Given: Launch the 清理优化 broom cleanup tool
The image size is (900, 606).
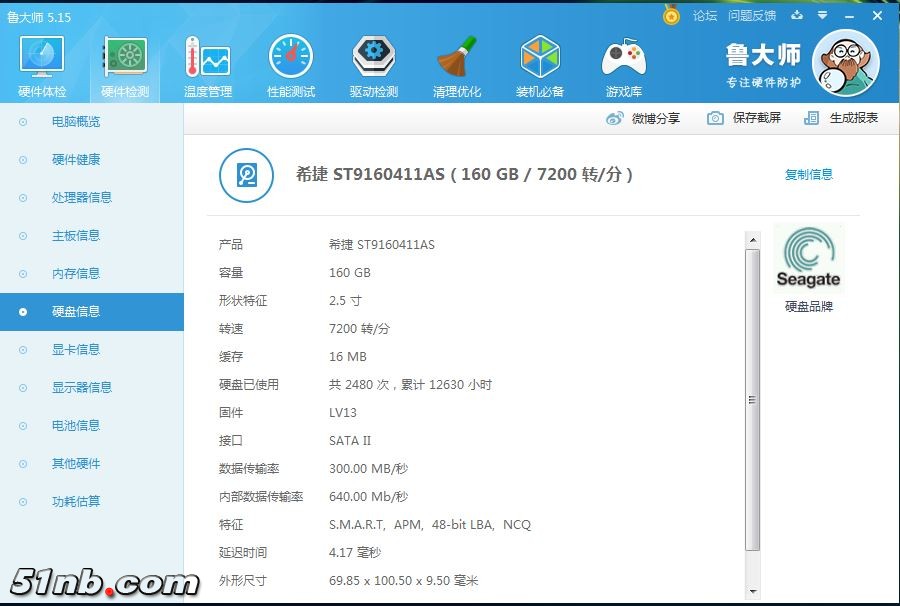Looking at the screenshot, I should click(x=457, y=67).
